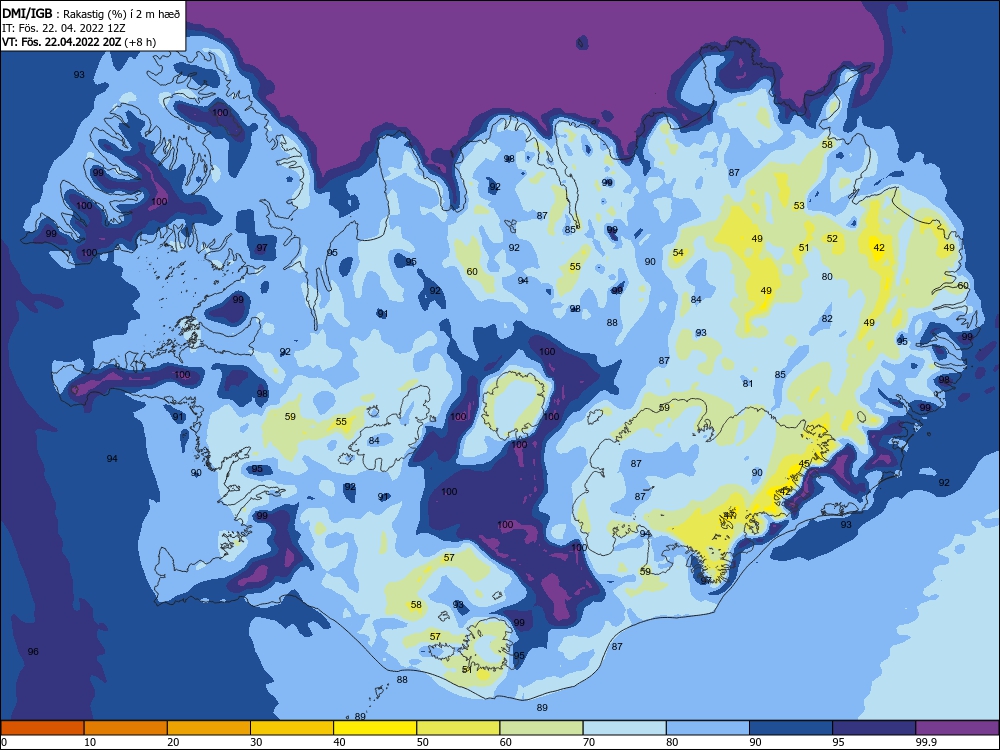Click the 0–10 dark orange legend swatch
The width and height of the screenshot is (1000, 750).
click(x=42, y=728)
